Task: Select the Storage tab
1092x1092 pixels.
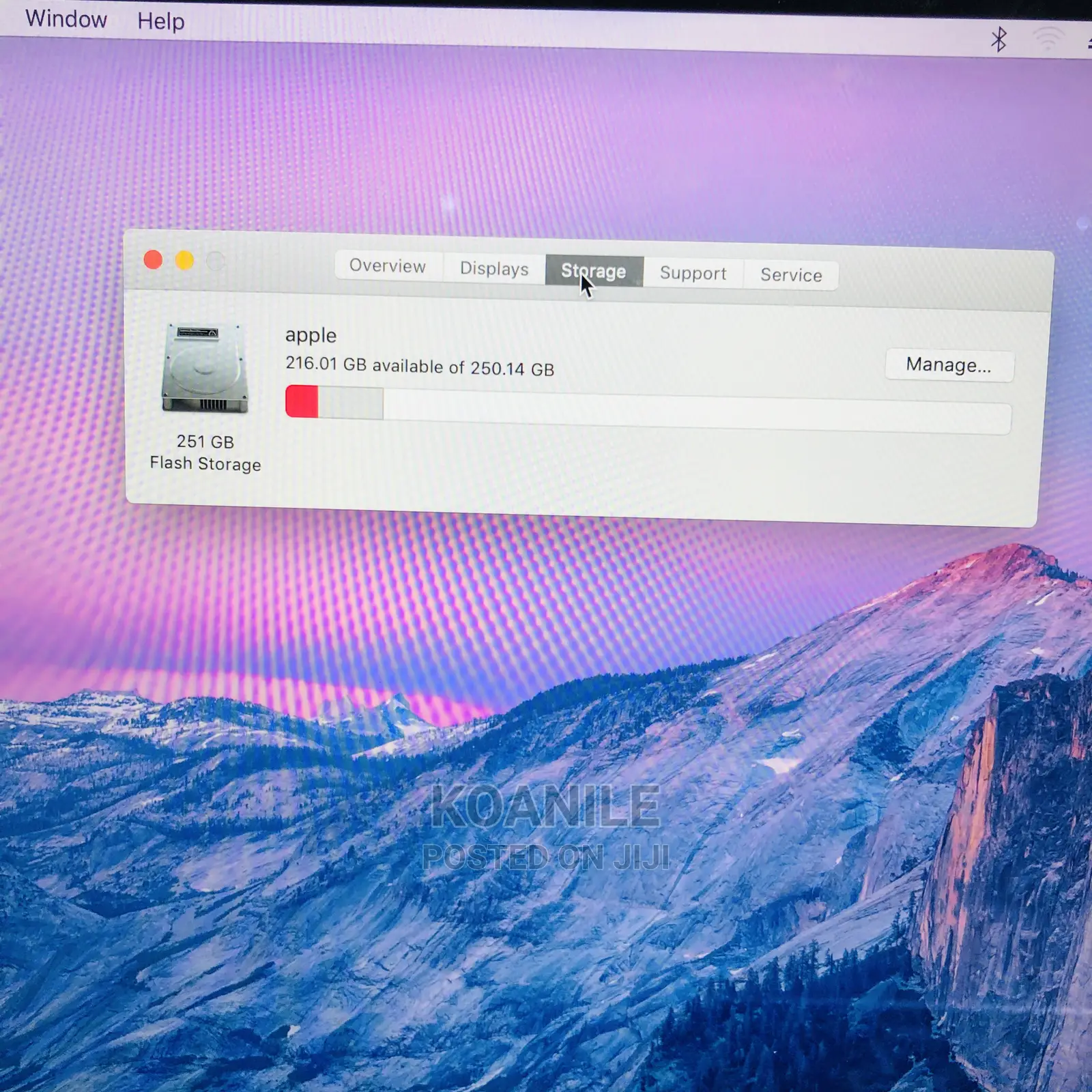Action: (x=594, y=271)
